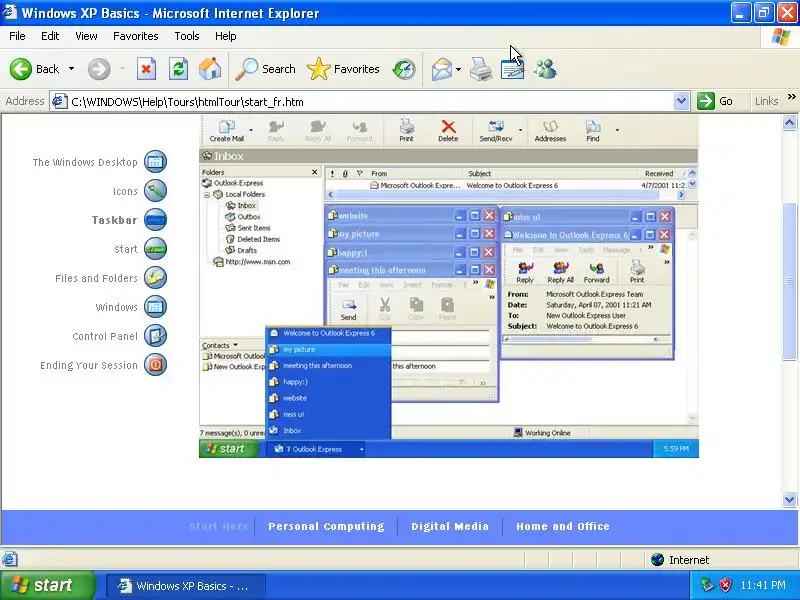Open the Back button history dropdown arrow
Viewport: 800px width, 600px height.
click(71, 69)
